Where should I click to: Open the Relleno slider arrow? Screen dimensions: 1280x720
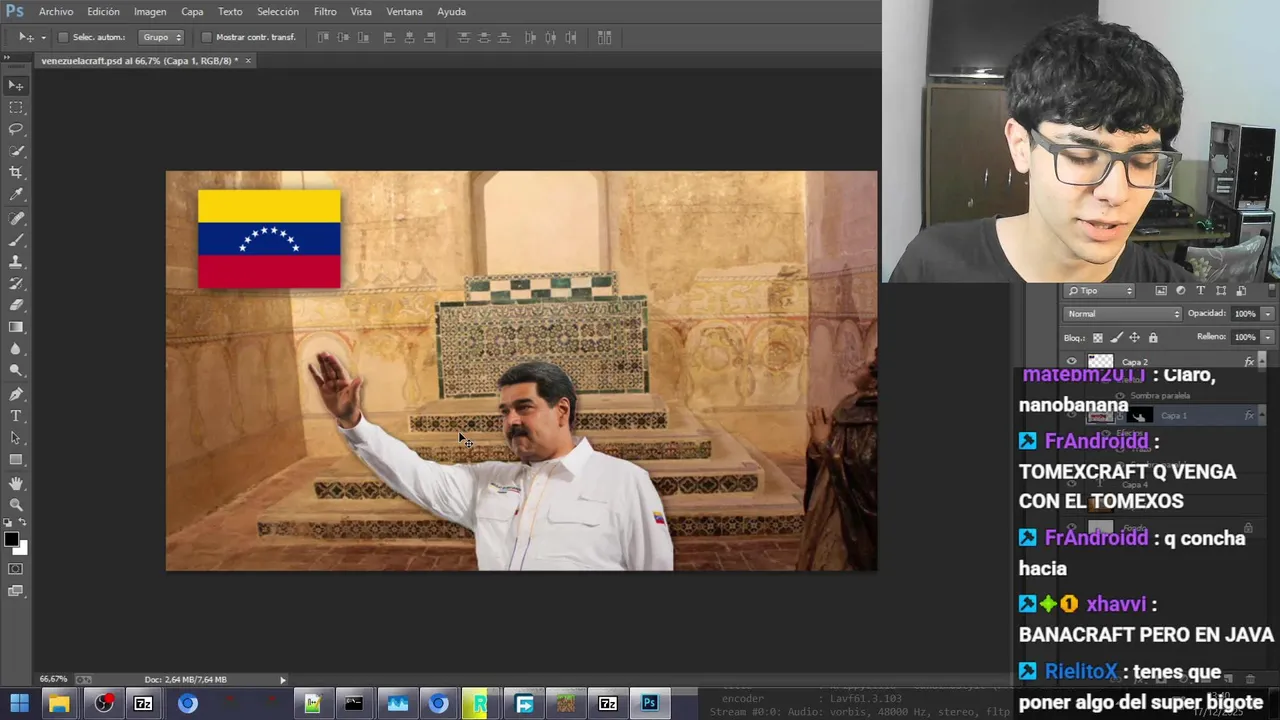[x=1268, y=337]
